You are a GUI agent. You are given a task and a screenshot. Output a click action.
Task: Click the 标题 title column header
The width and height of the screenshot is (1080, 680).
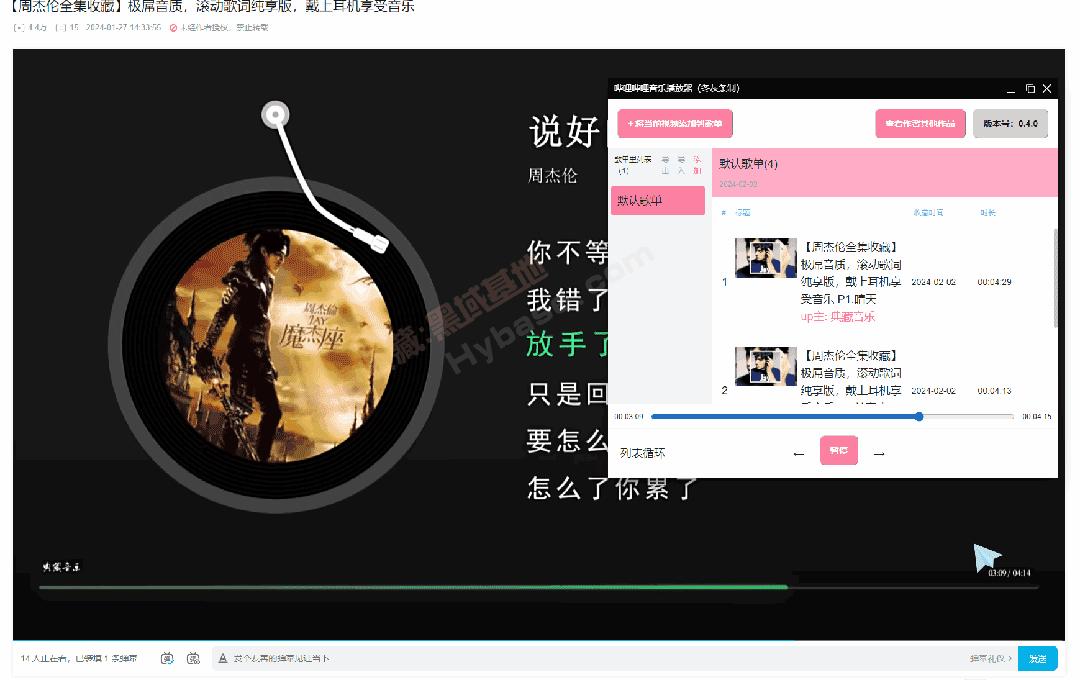(742, 213)
